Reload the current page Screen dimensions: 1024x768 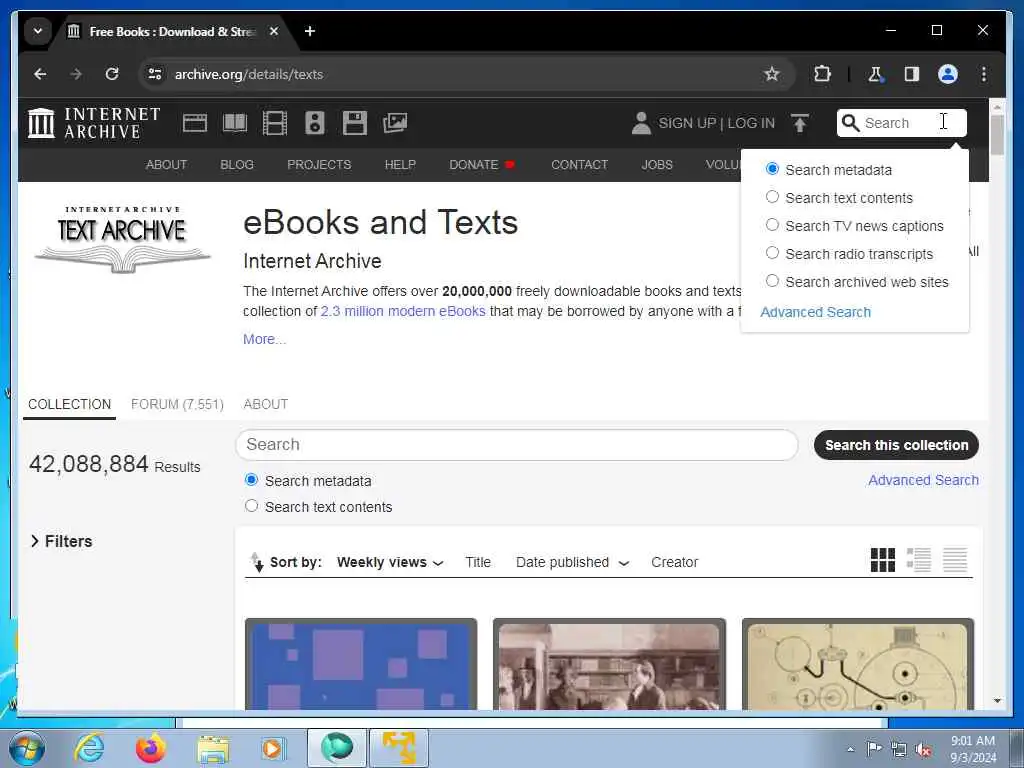pos(112,74)
